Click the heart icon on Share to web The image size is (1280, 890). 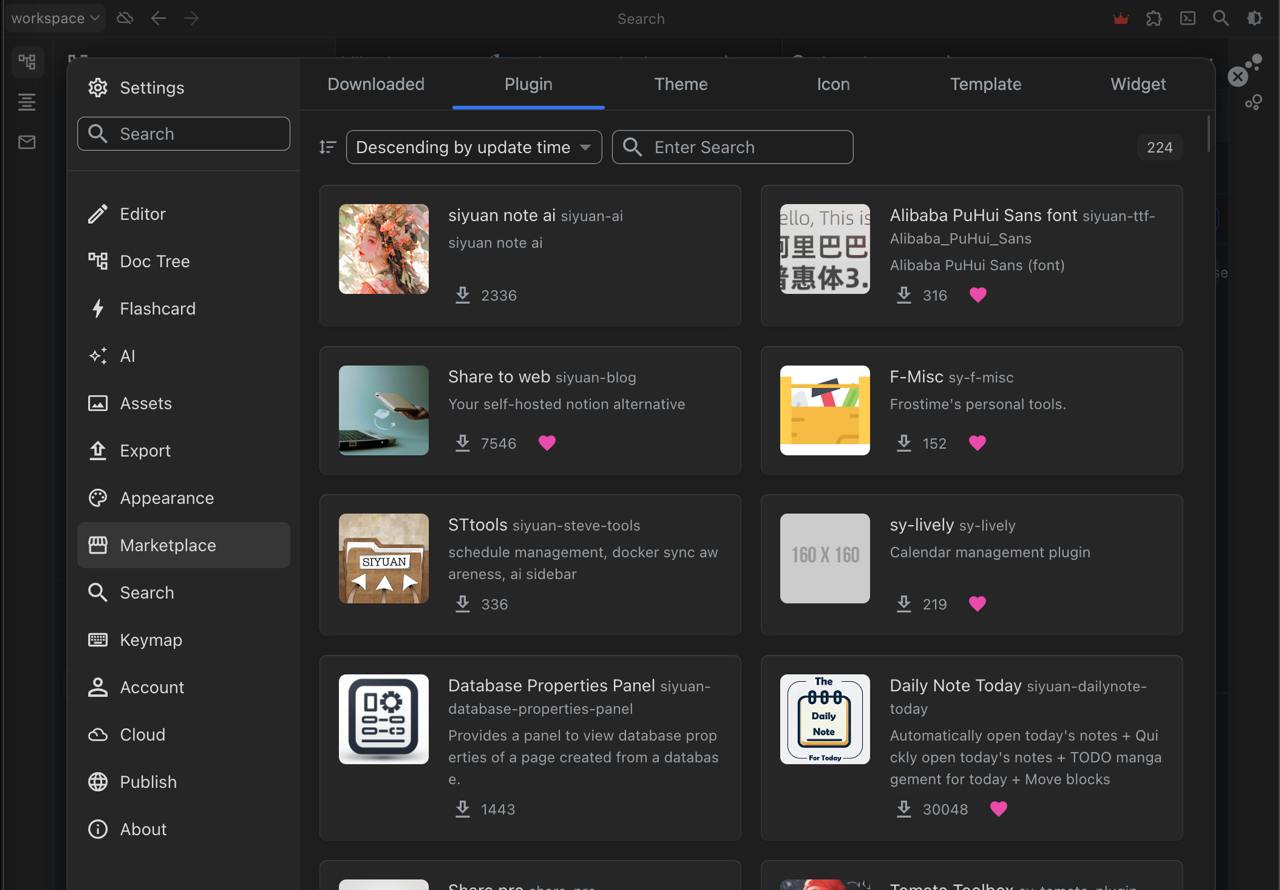(x=547, y=443)
